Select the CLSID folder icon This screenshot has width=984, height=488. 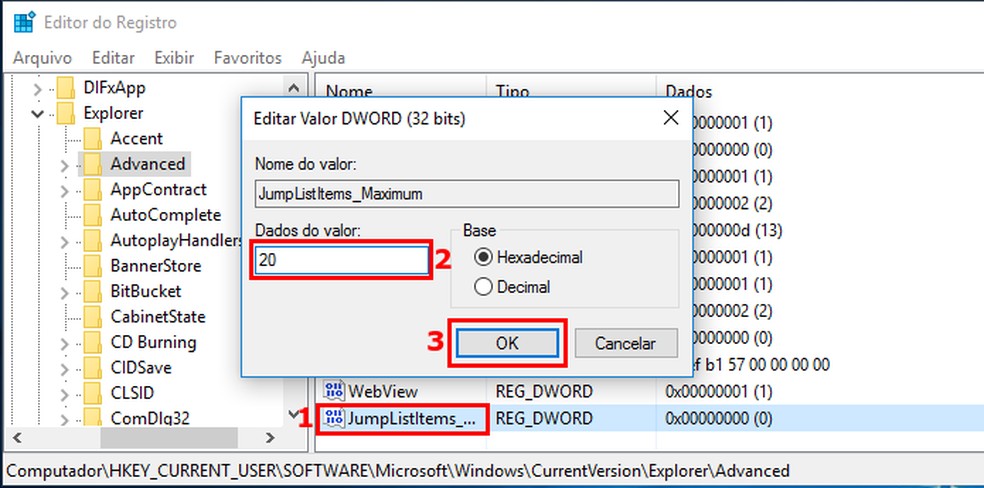click(92, 393)
